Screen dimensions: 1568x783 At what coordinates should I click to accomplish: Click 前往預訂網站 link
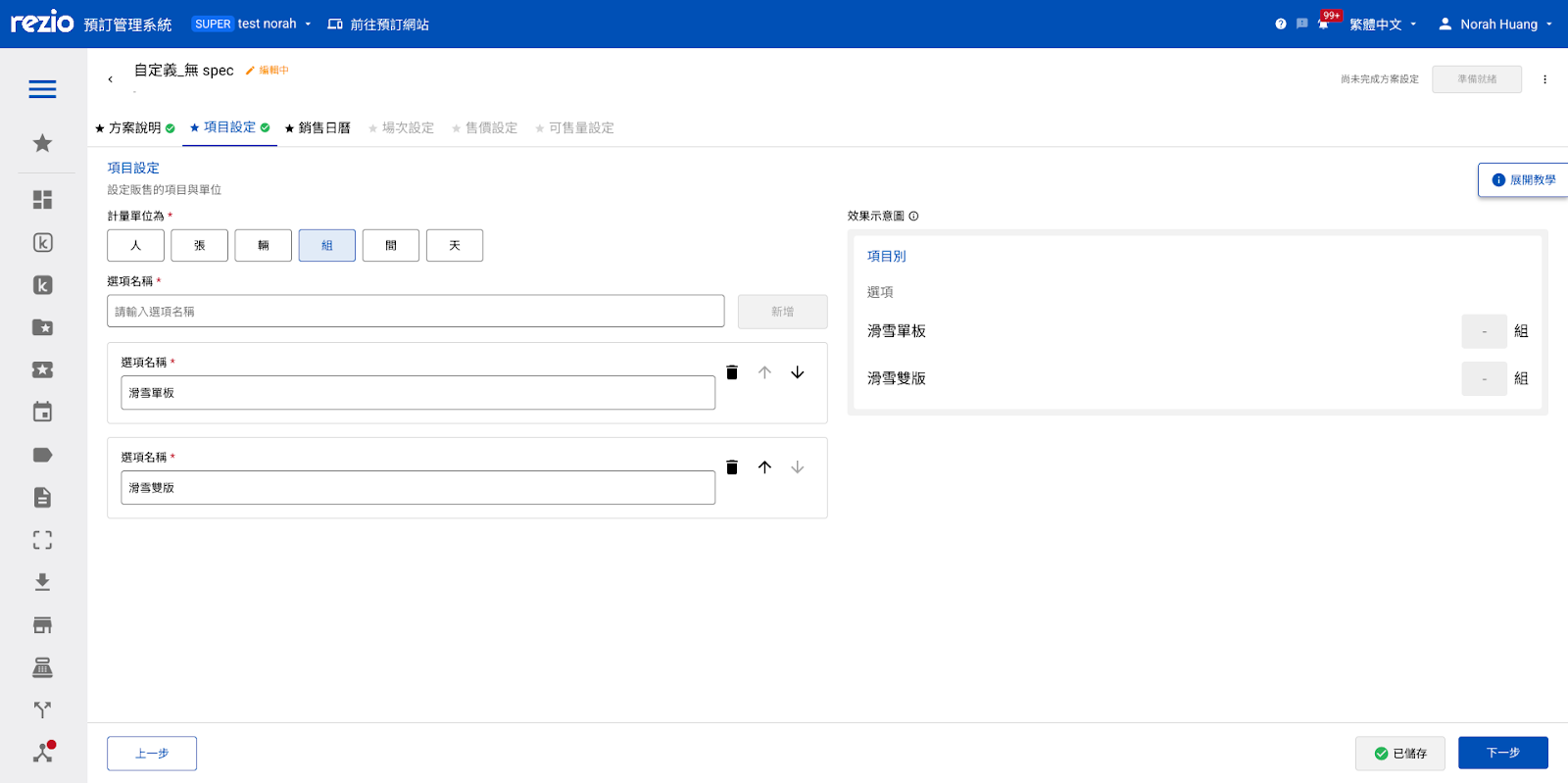point(378,24)
